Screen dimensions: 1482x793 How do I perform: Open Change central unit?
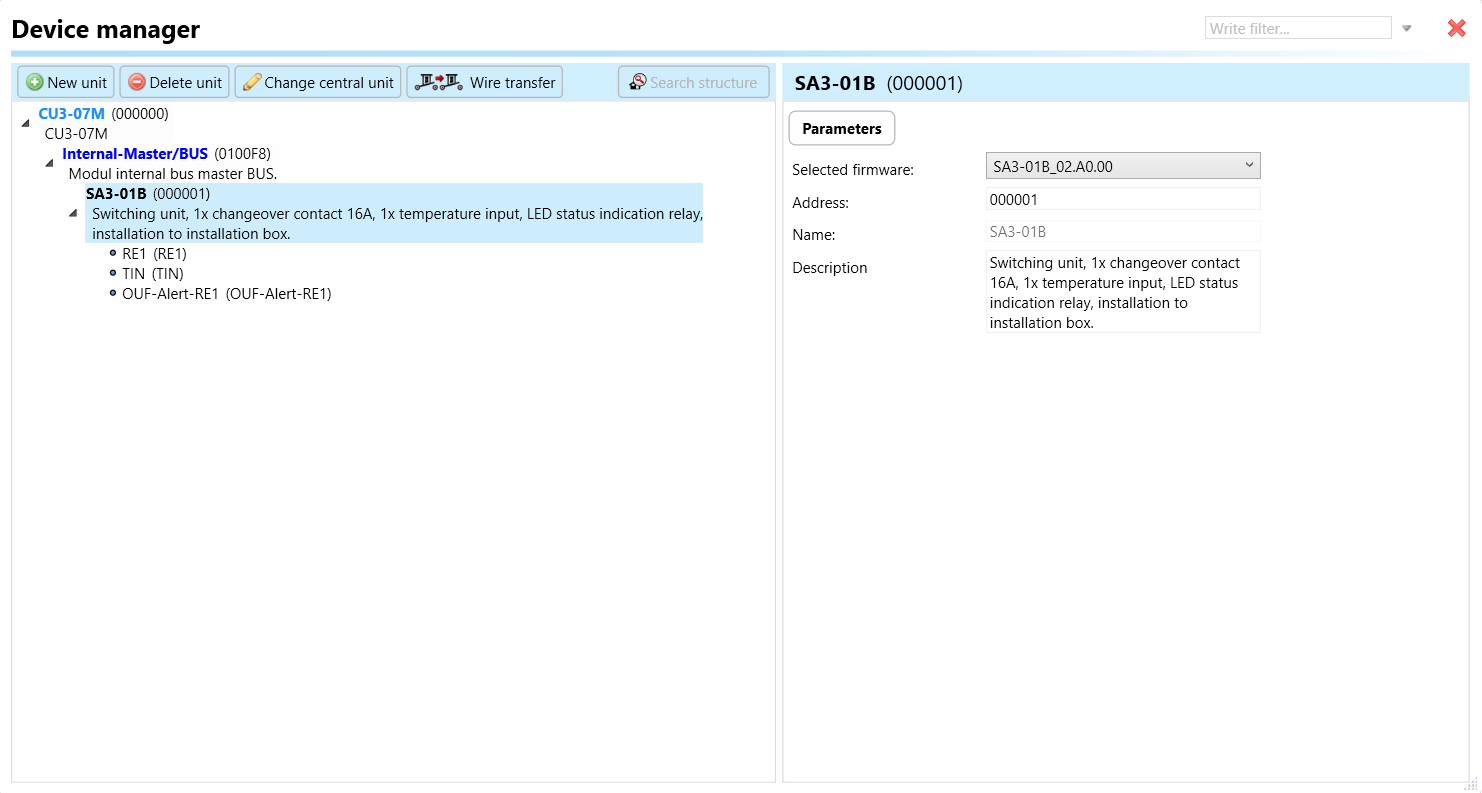318,83
